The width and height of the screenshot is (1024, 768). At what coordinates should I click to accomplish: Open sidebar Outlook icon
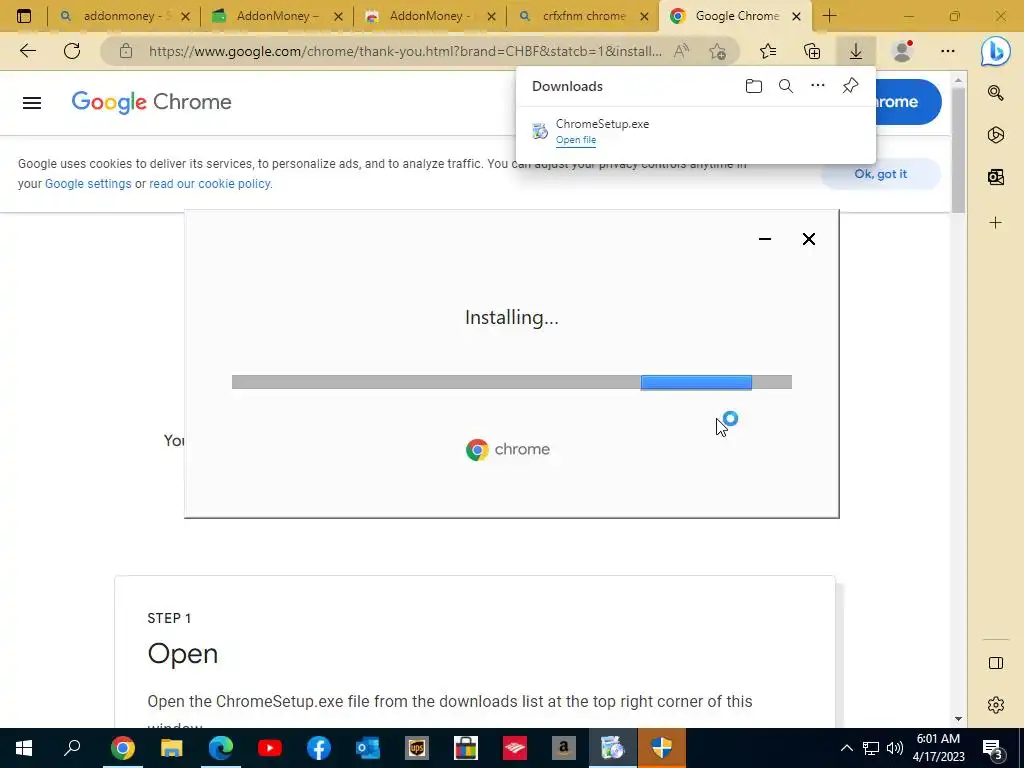click(x=995, y=177)
